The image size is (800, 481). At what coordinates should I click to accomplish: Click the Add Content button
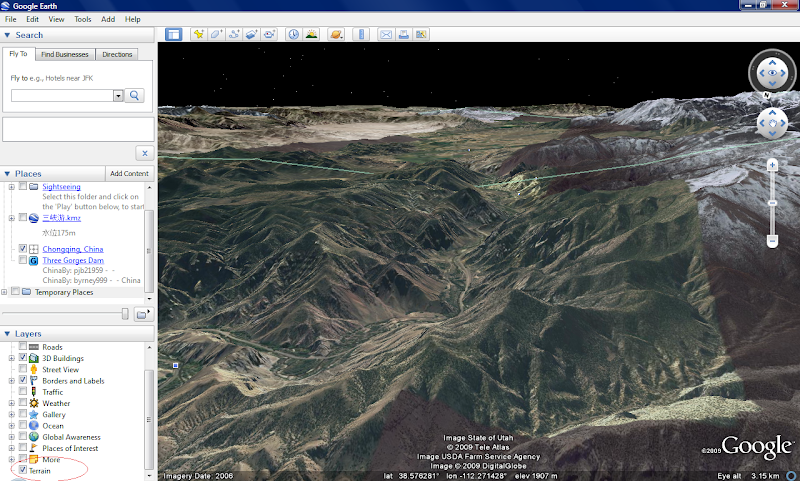click(x=130, y=173)
